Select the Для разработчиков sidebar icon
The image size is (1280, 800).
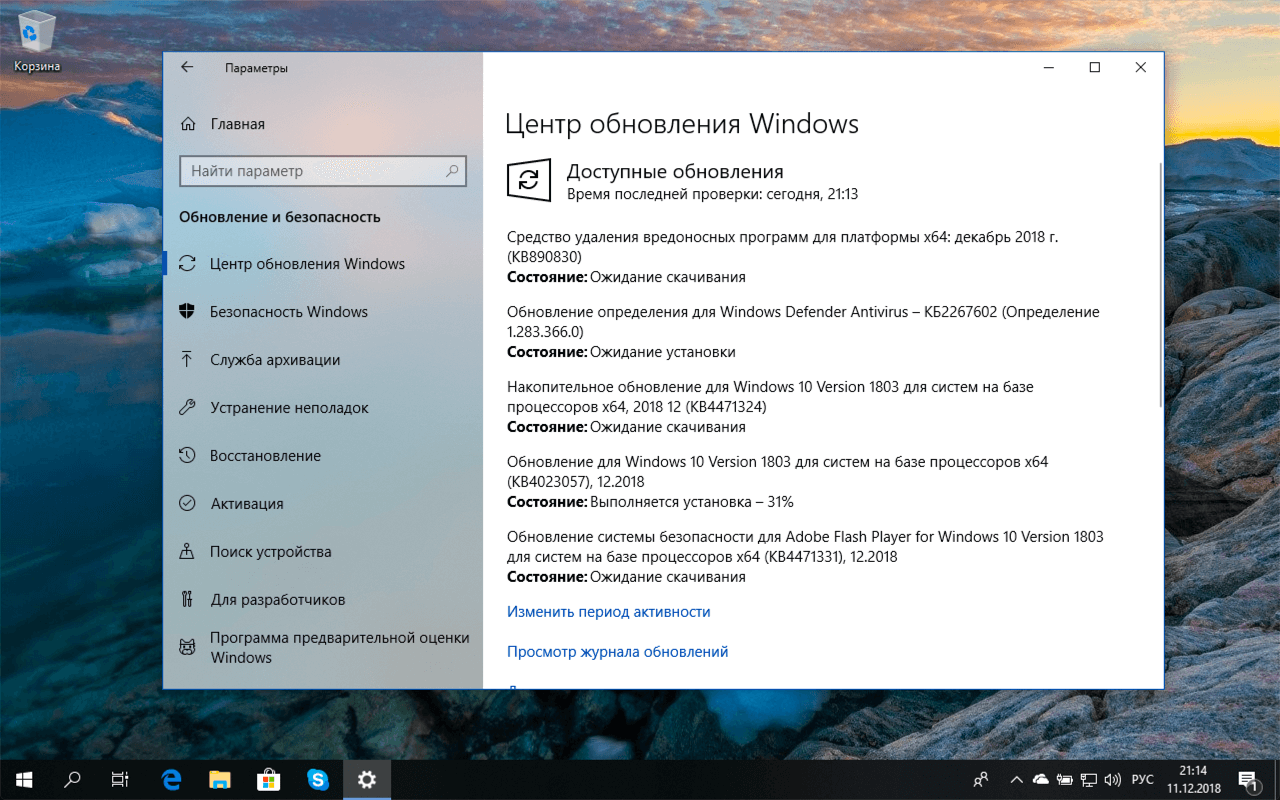(x=191, y=599)
